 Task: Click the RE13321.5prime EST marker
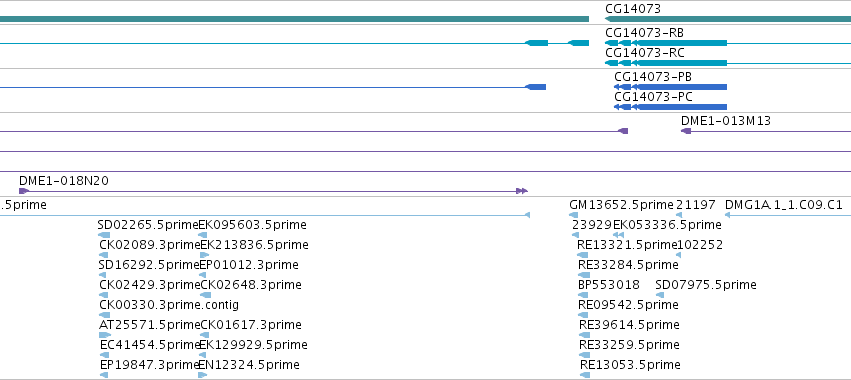tap(583, 255)
